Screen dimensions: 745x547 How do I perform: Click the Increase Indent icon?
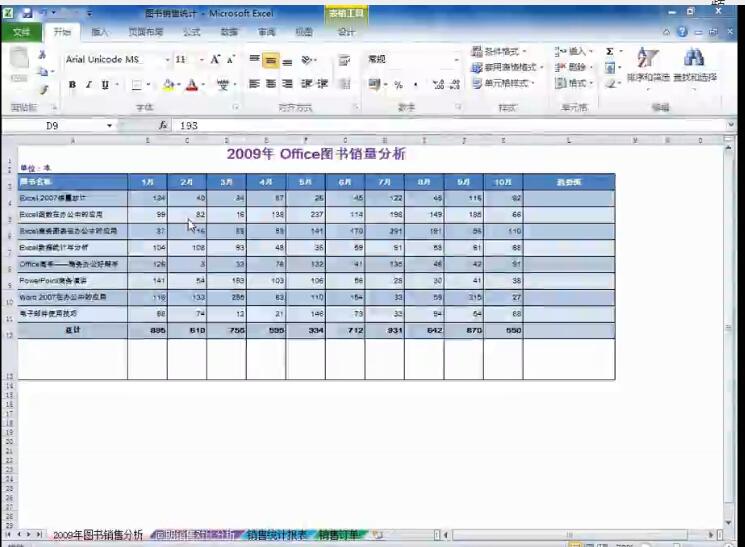322,84
